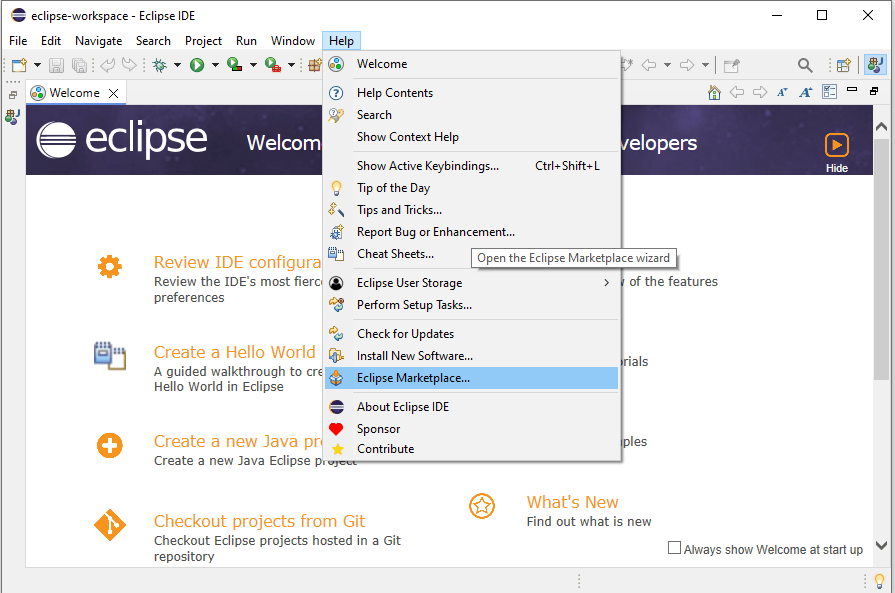This screenshot has width=895, height=593.
Task: Open the Project menu
Action: 203,41
